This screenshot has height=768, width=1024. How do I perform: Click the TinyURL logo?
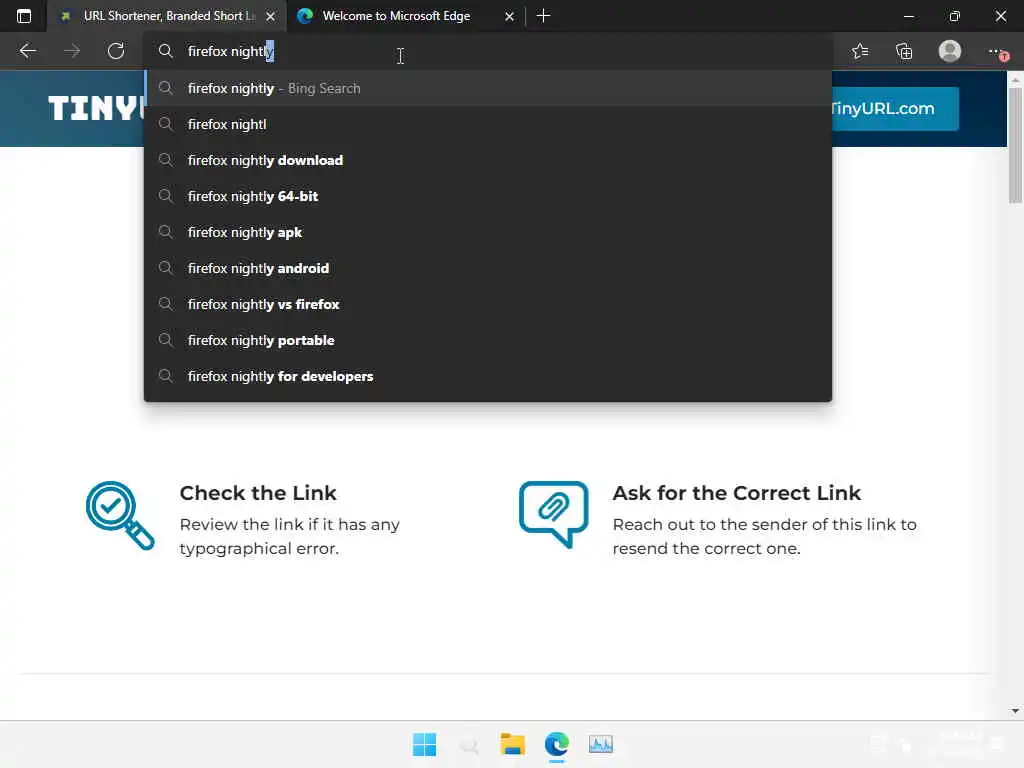tap(96, 108)
